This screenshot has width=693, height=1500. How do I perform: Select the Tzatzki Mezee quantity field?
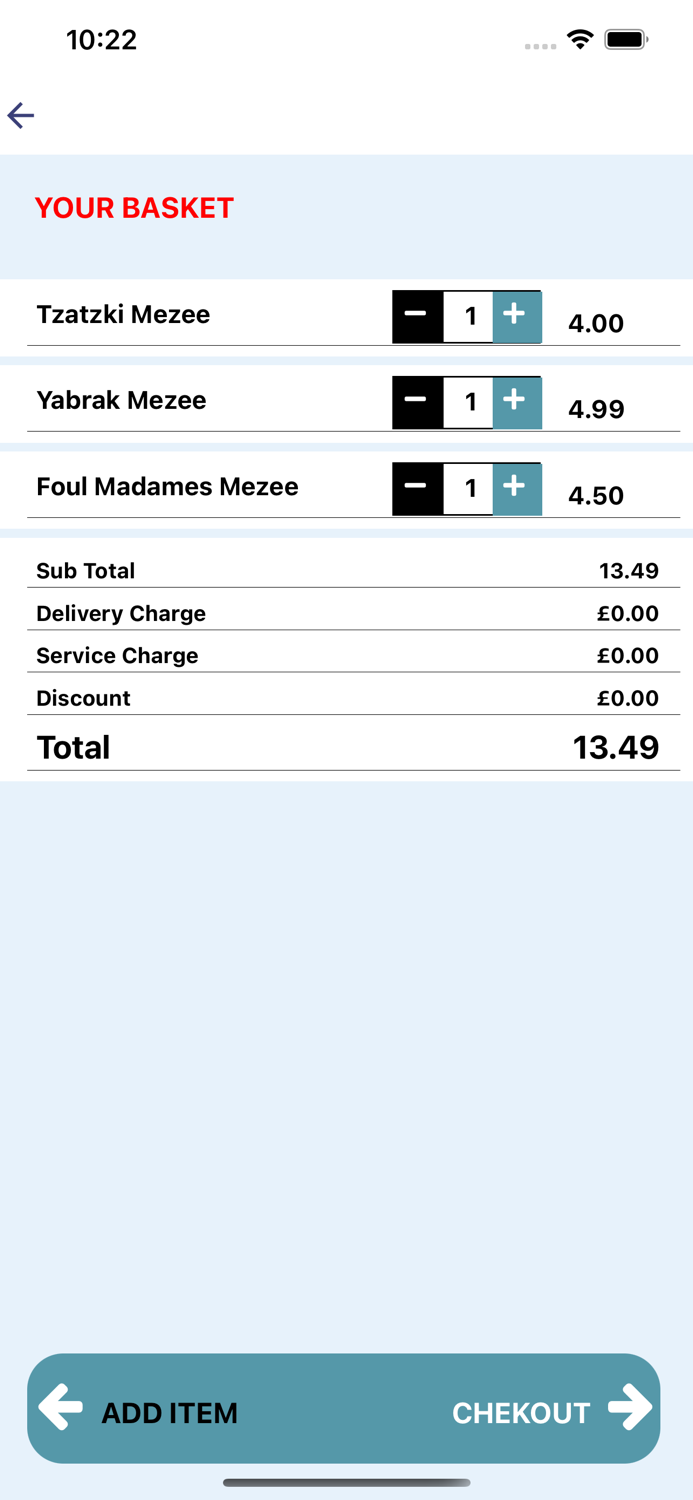(x=468, y=317)
